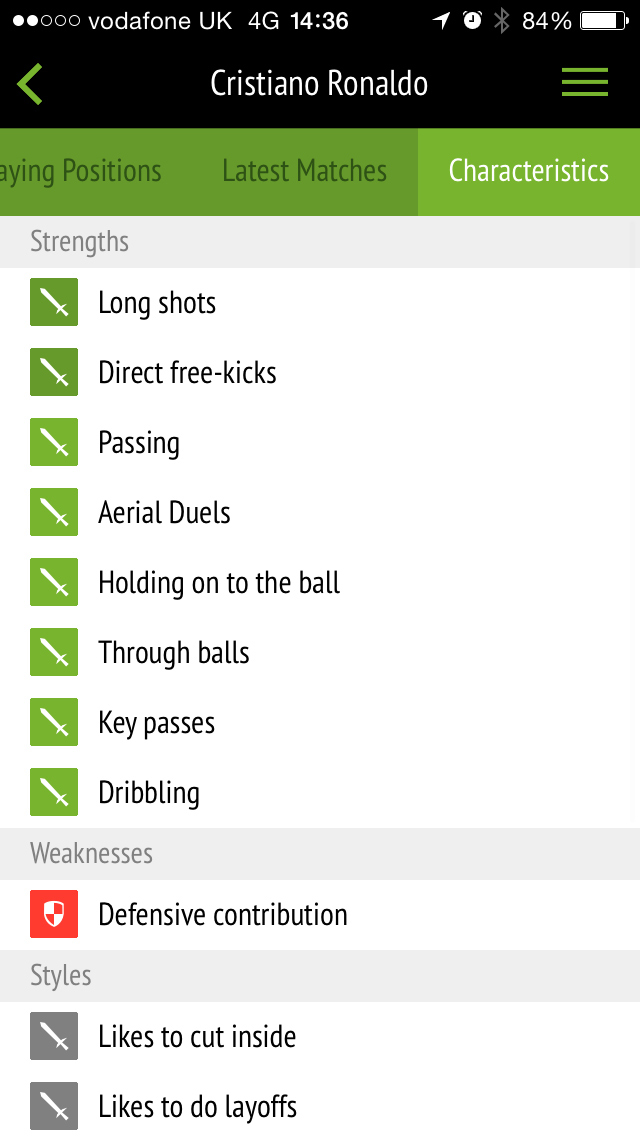Tap the Strengths section header

(80, 241)
